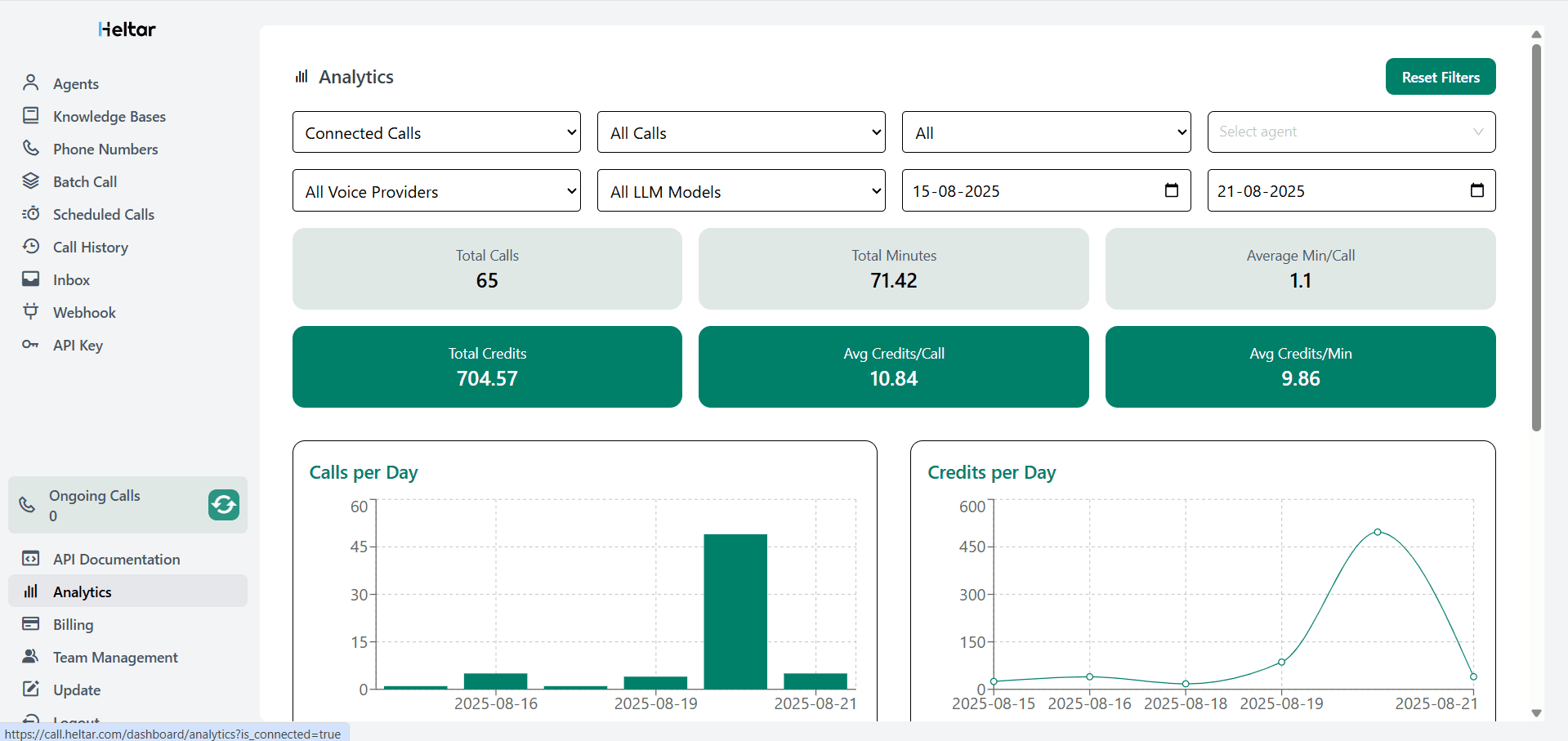The width and height of the screenshot is (1568, 741).
Task: Open the Select agent combo box
Action: pyautogui.click(x=1351, y=132)
